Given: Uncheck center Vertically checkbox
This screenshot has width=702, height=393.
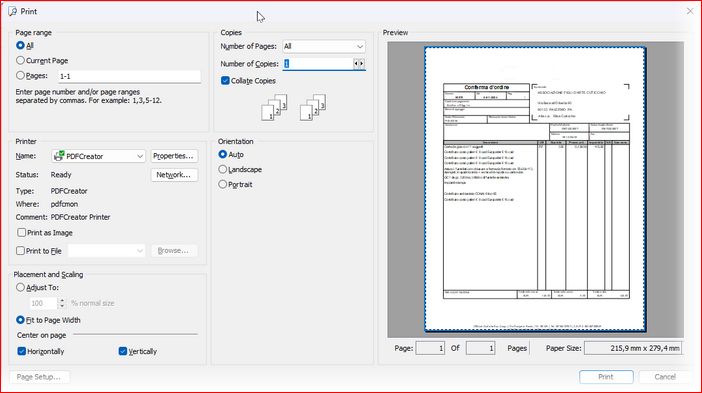Looking at the screenshot, I should tap(123, 351).
